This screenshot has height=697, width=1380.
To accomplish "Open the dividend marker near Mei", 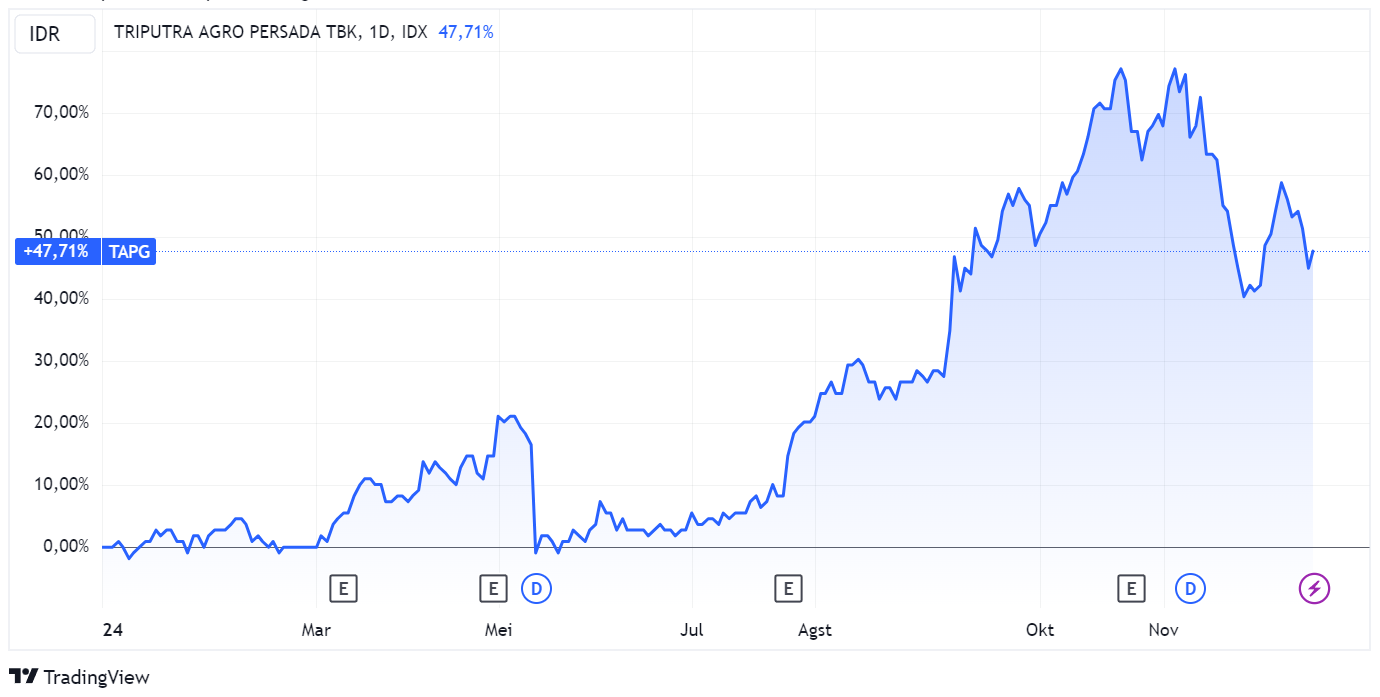I will [x=537, y=589].
